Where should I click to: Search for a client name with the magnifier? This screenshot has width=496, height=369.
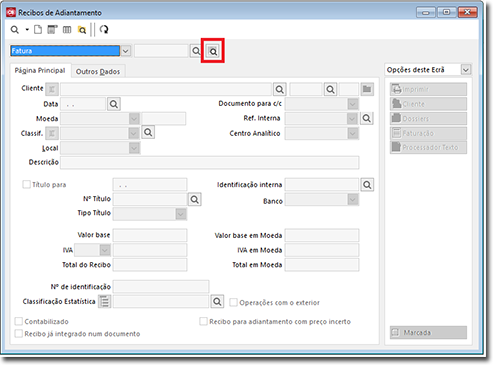coord(280,89)
